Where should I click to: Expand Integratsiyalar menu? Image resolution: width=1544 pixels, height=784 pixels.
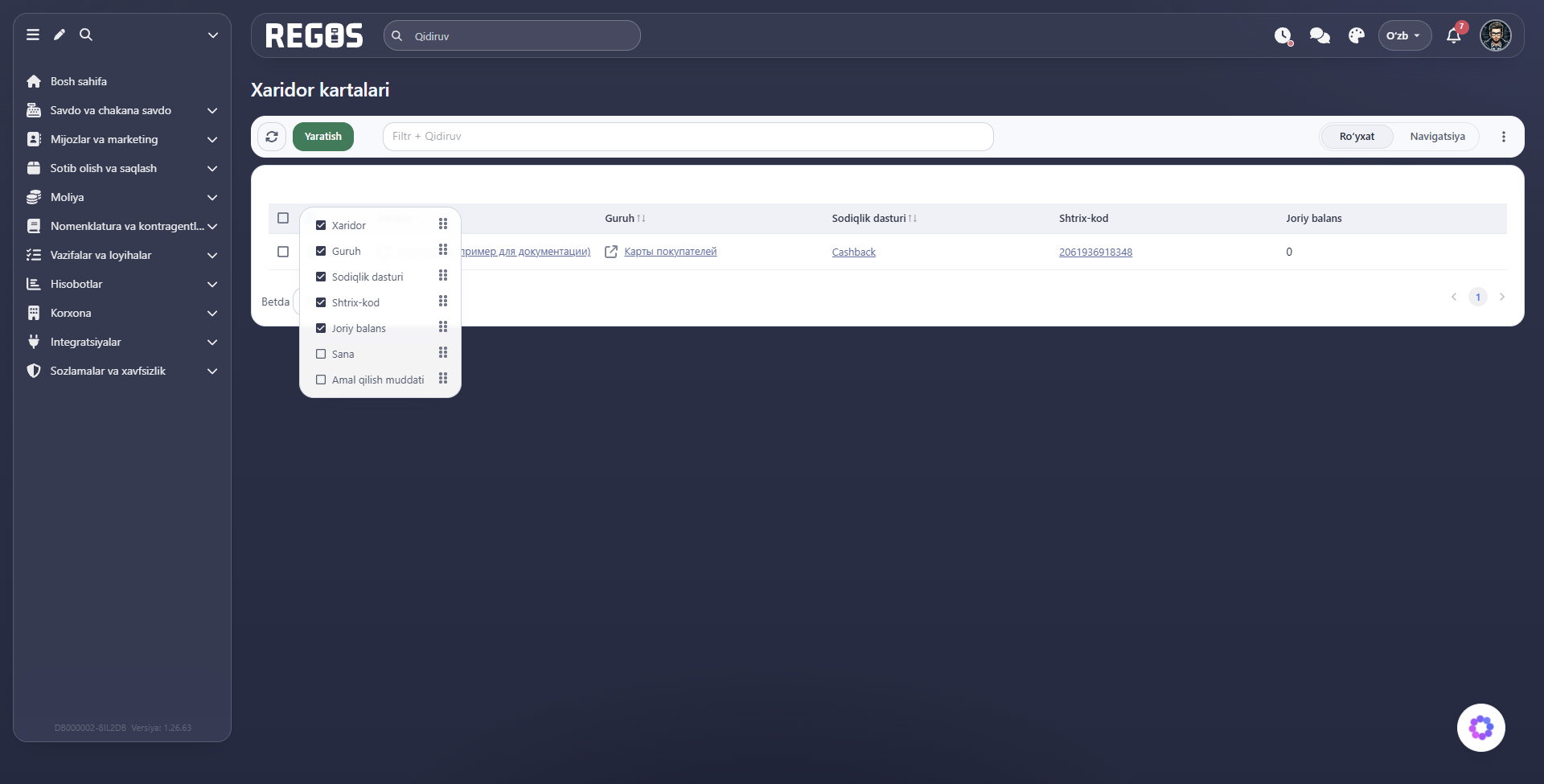point(122,342)
